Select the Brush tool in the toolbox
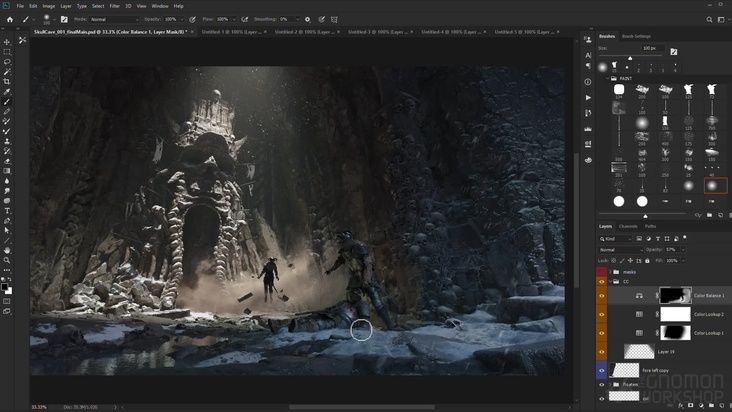Image resolution: width=732 pixels, height=412 pixels. 7,102
